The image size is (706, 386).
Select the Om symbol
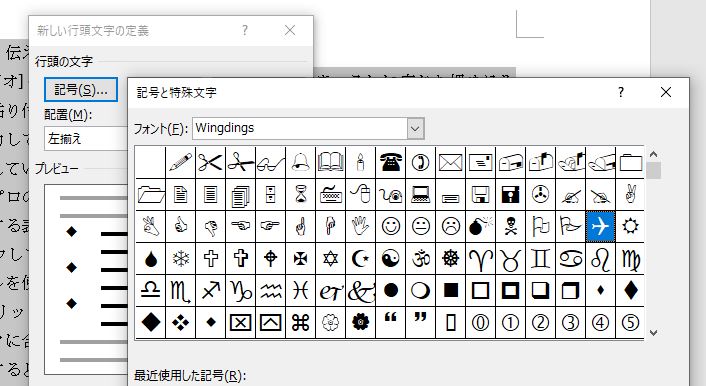click(421, 259)
